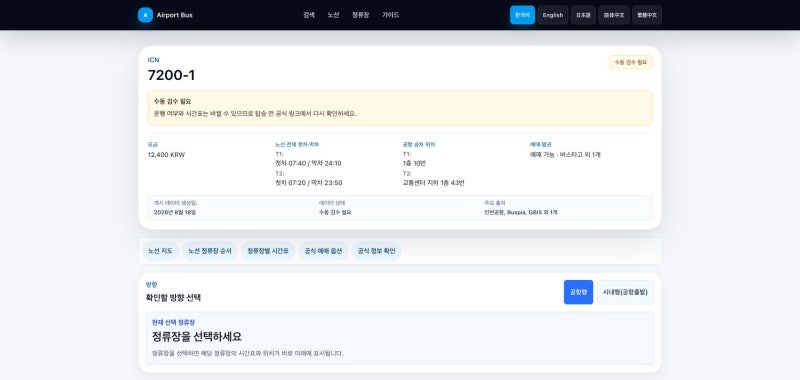Click the ICN airport label
800x380 pixels.
(x=154, y=60)
